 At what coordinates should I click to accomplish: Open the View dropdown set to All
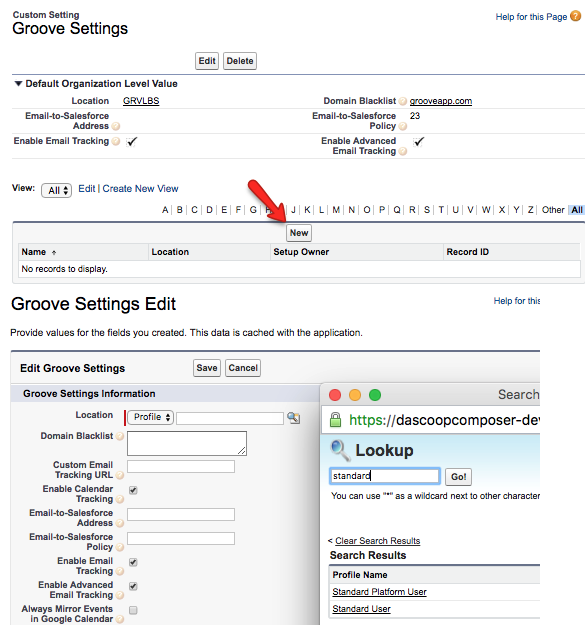[56, 191]
